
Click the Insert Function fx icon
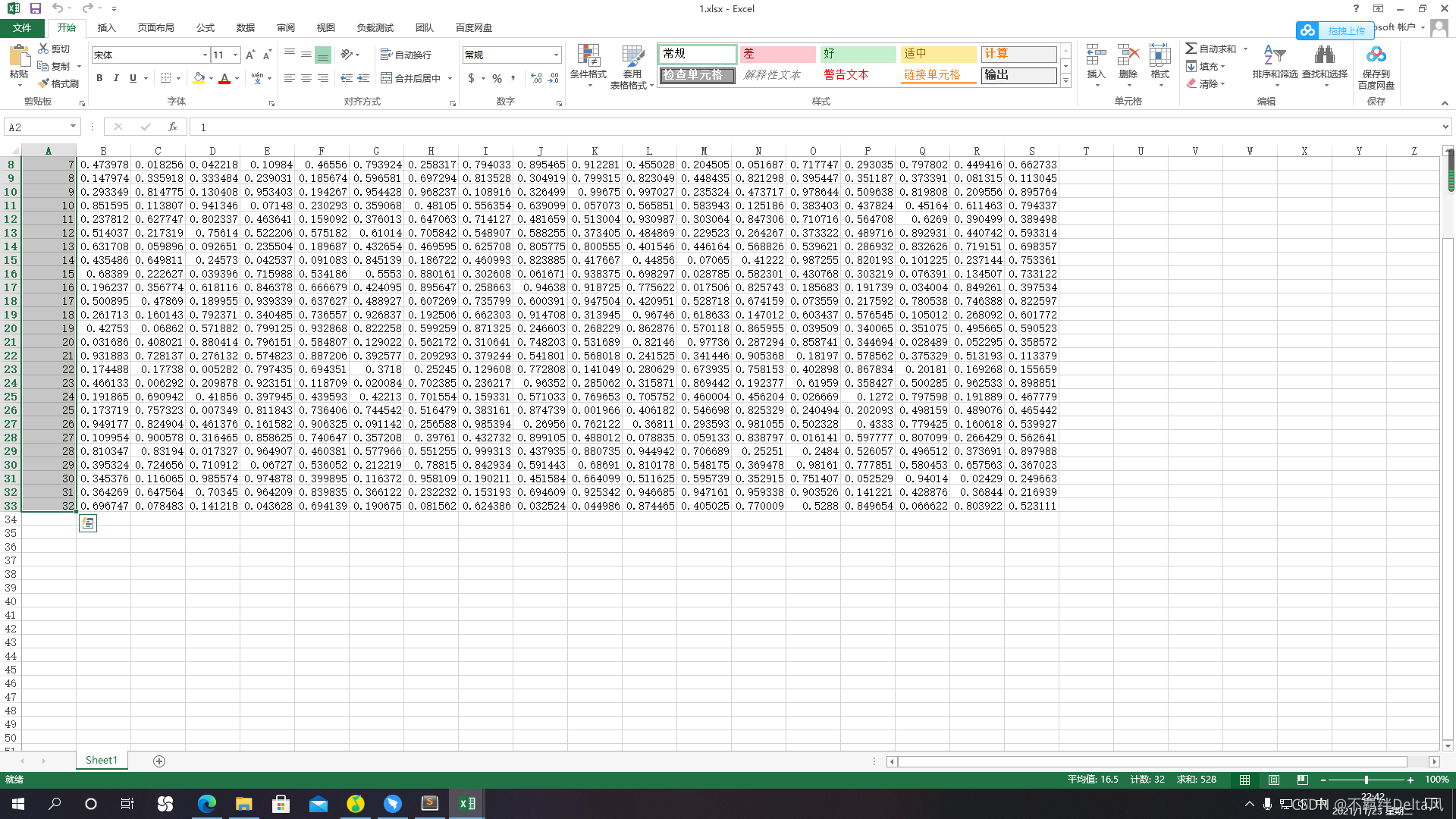click(x=173, y=127)
